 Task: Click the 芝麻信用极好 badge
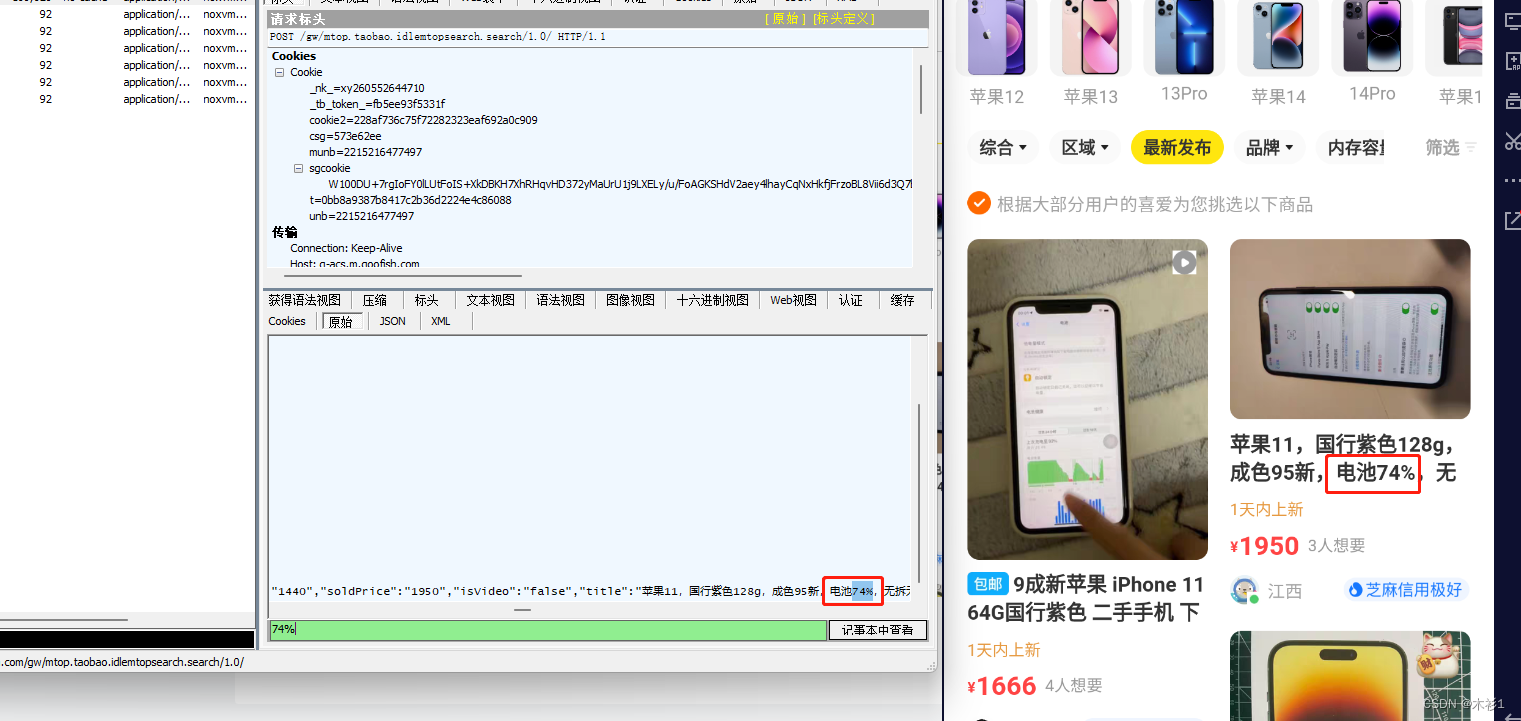click(x=1404, y=590)
